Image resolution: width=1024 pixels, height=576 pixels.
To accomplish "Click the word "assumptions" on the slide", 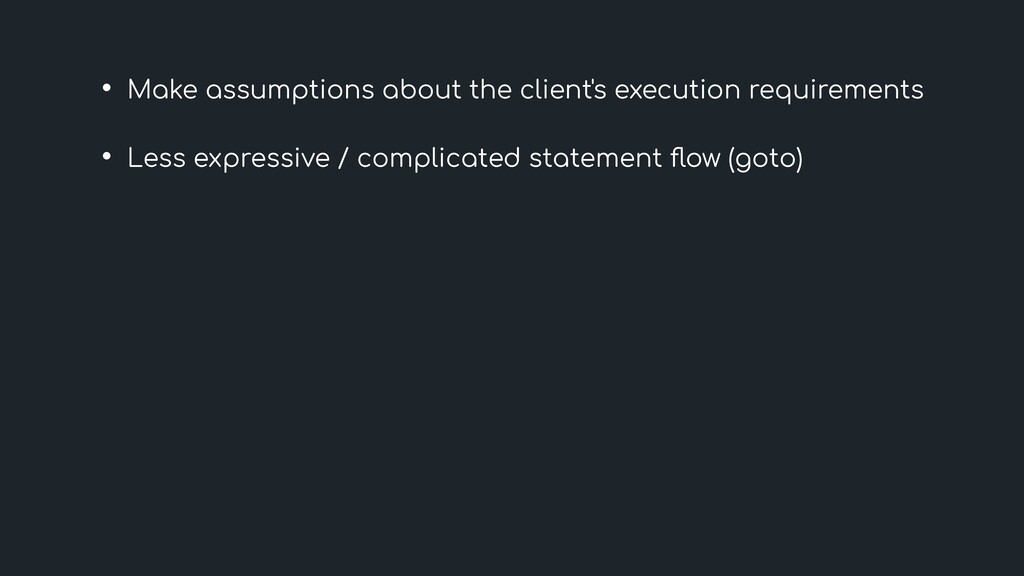I will 290,91.
